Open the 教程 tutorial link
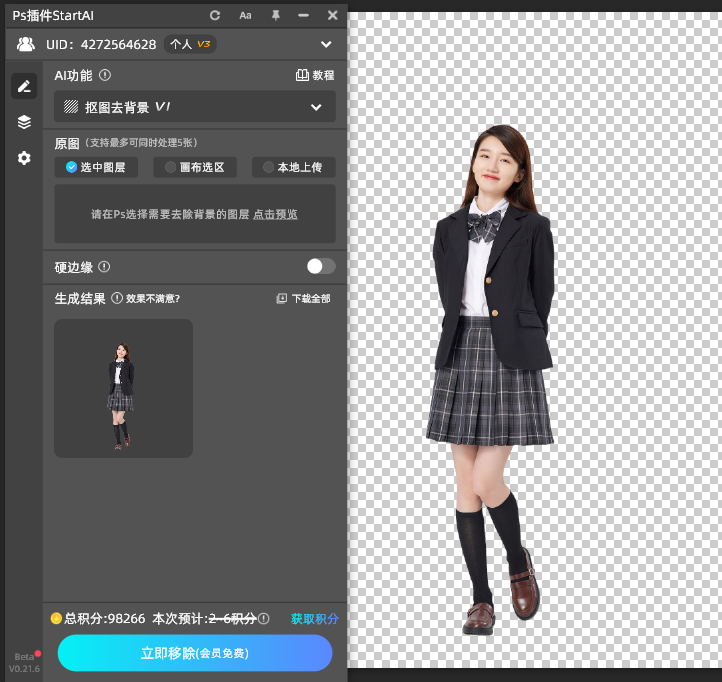Viewport: 722px width, 682px height. coord(315,75)
